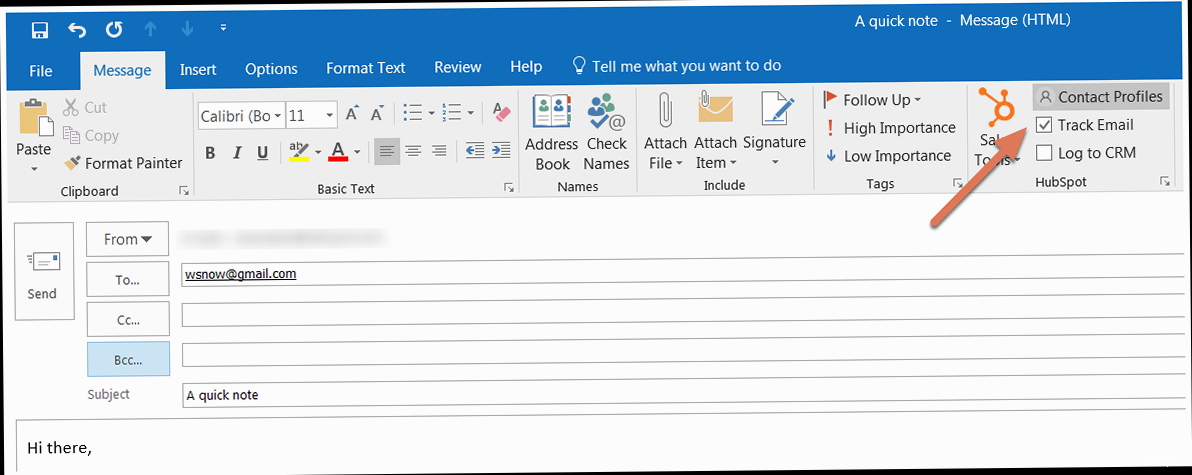Enable the Log to CRM checkbox
Screen dimensions: 1192x475
tap(1044, 153)
